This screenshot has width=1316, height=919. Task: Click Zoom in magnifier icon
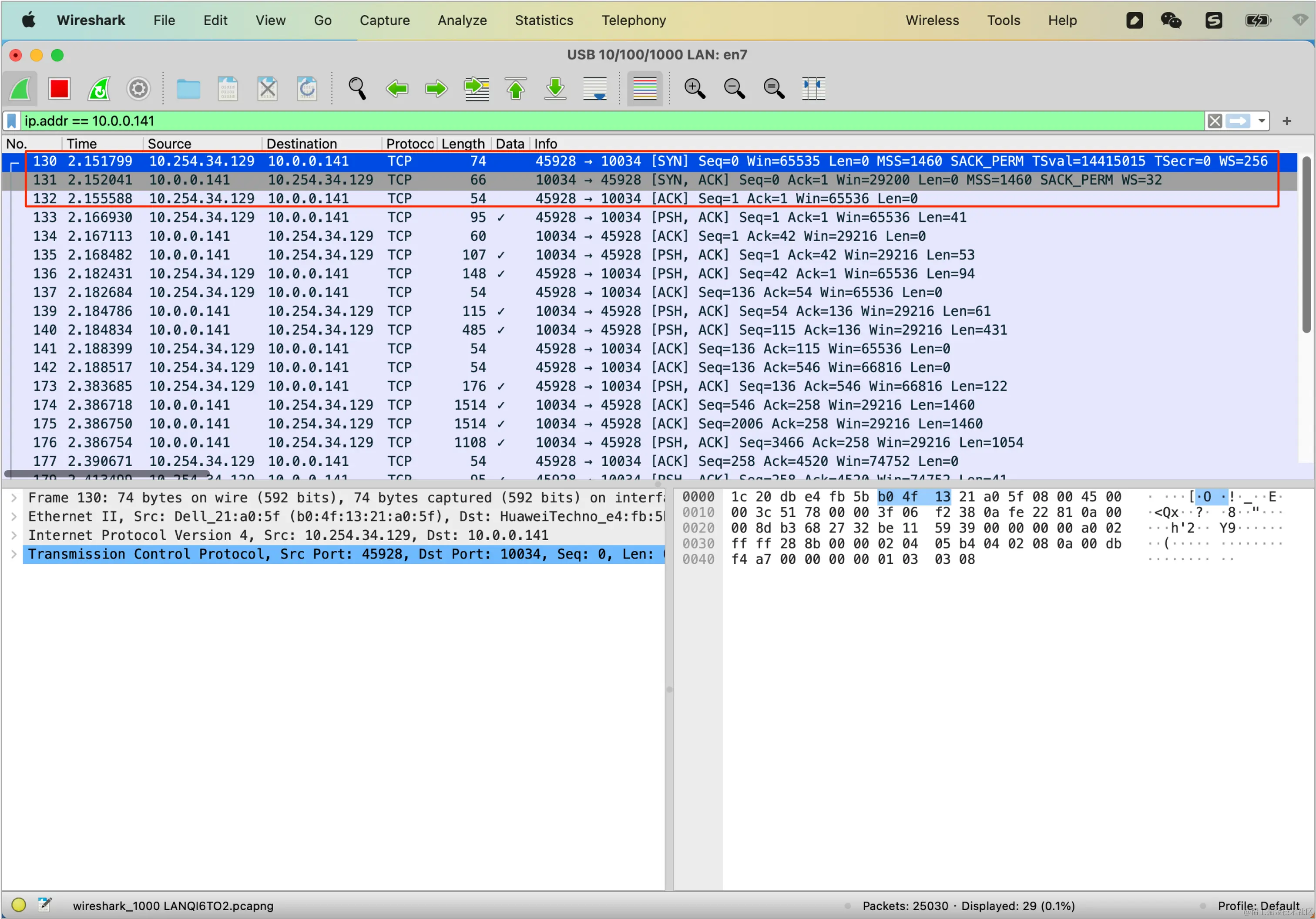(694, 89)
